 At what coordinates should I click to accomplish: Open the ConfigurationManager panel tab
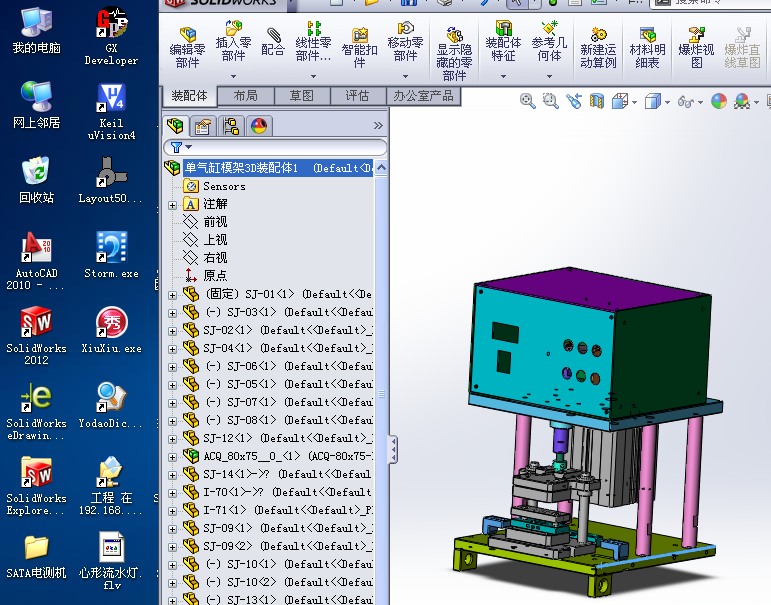[x=231, y=126]
